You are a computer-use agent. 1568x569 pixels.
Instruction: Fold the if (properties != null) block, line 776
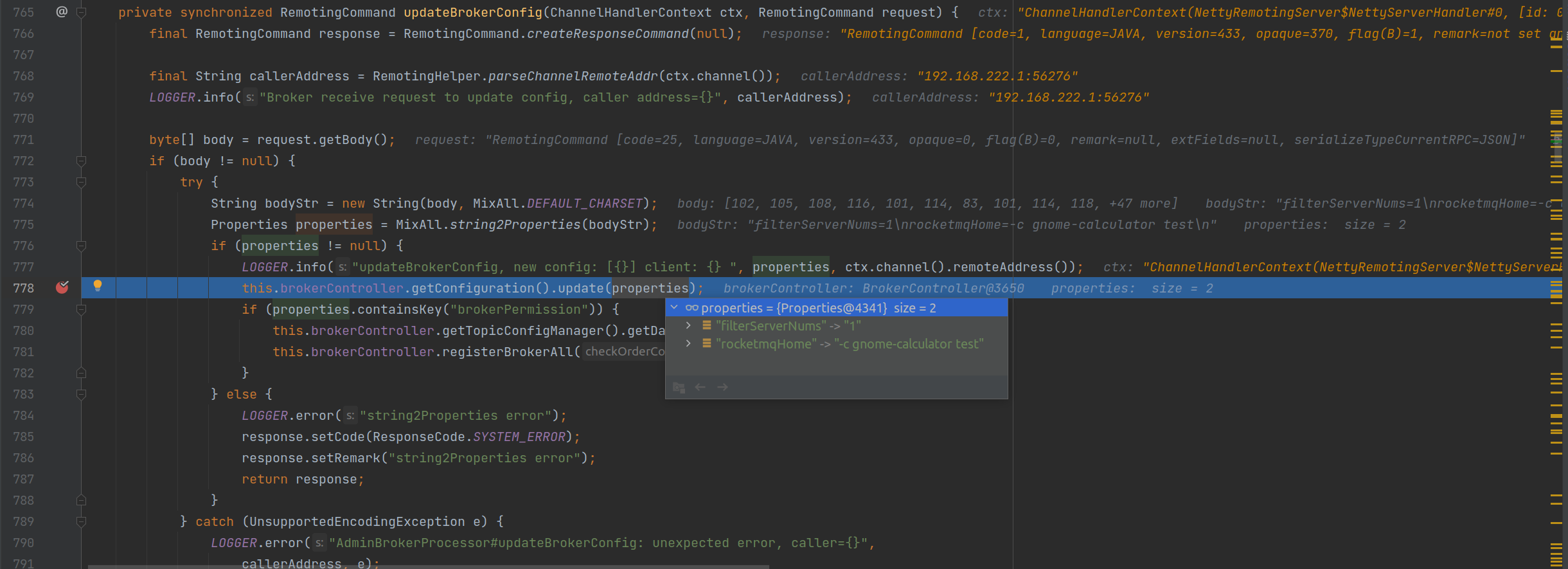[x=82, y=246]
